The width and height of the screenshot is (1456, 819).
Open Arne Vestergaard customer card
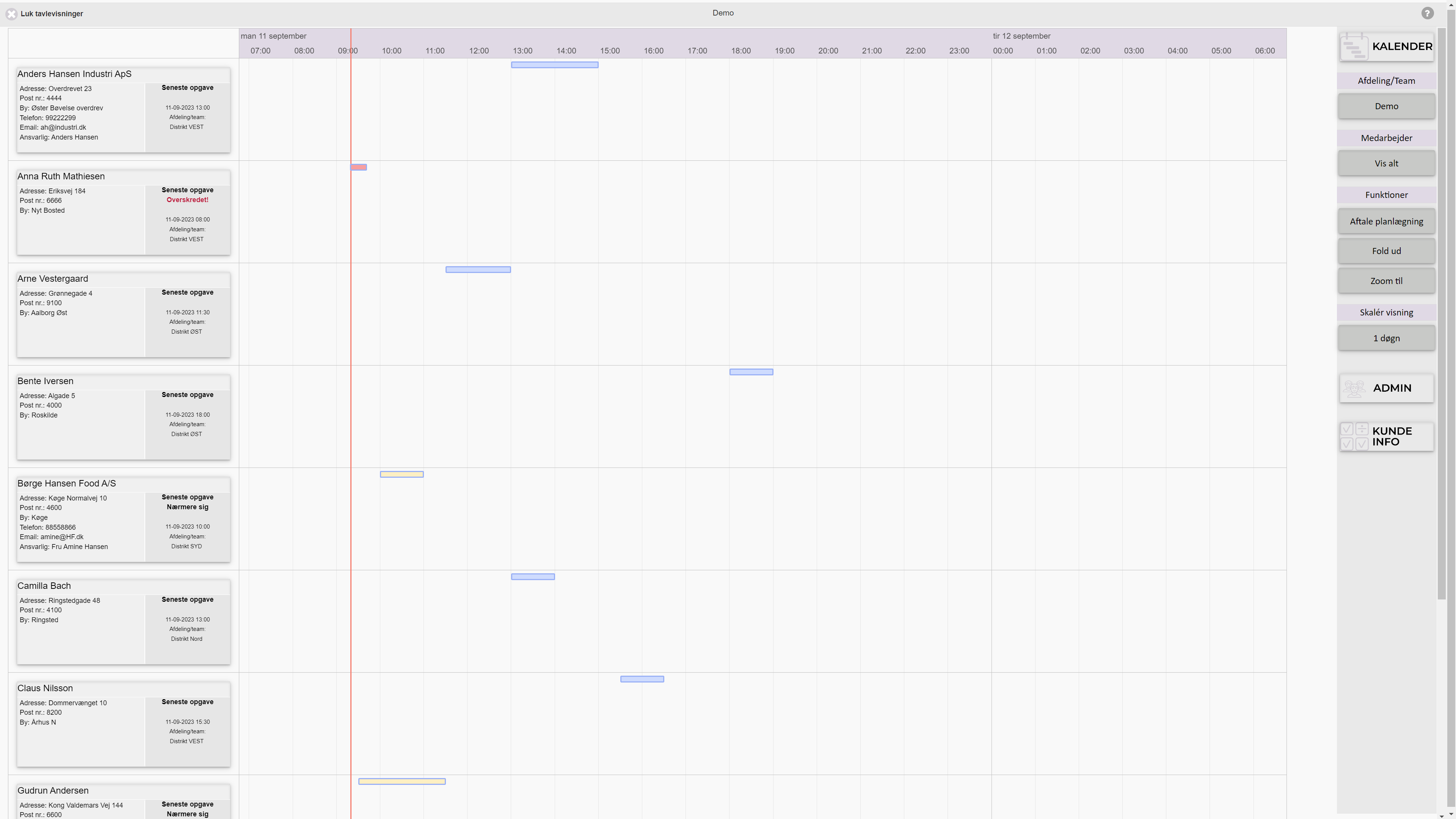click(x=123, y=314)
